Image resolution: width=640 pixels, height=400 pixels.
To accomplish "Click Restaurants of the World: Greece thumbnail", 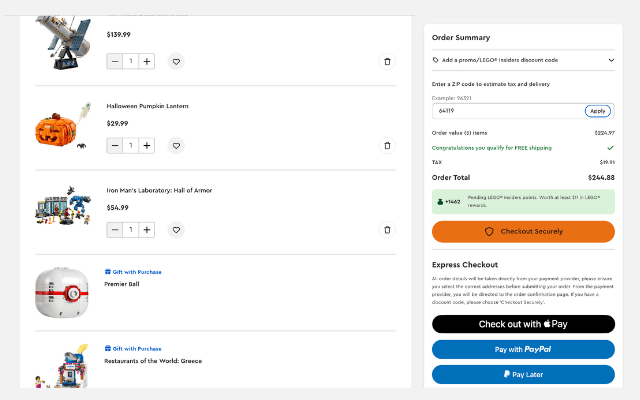I will (x=62, y=366).
